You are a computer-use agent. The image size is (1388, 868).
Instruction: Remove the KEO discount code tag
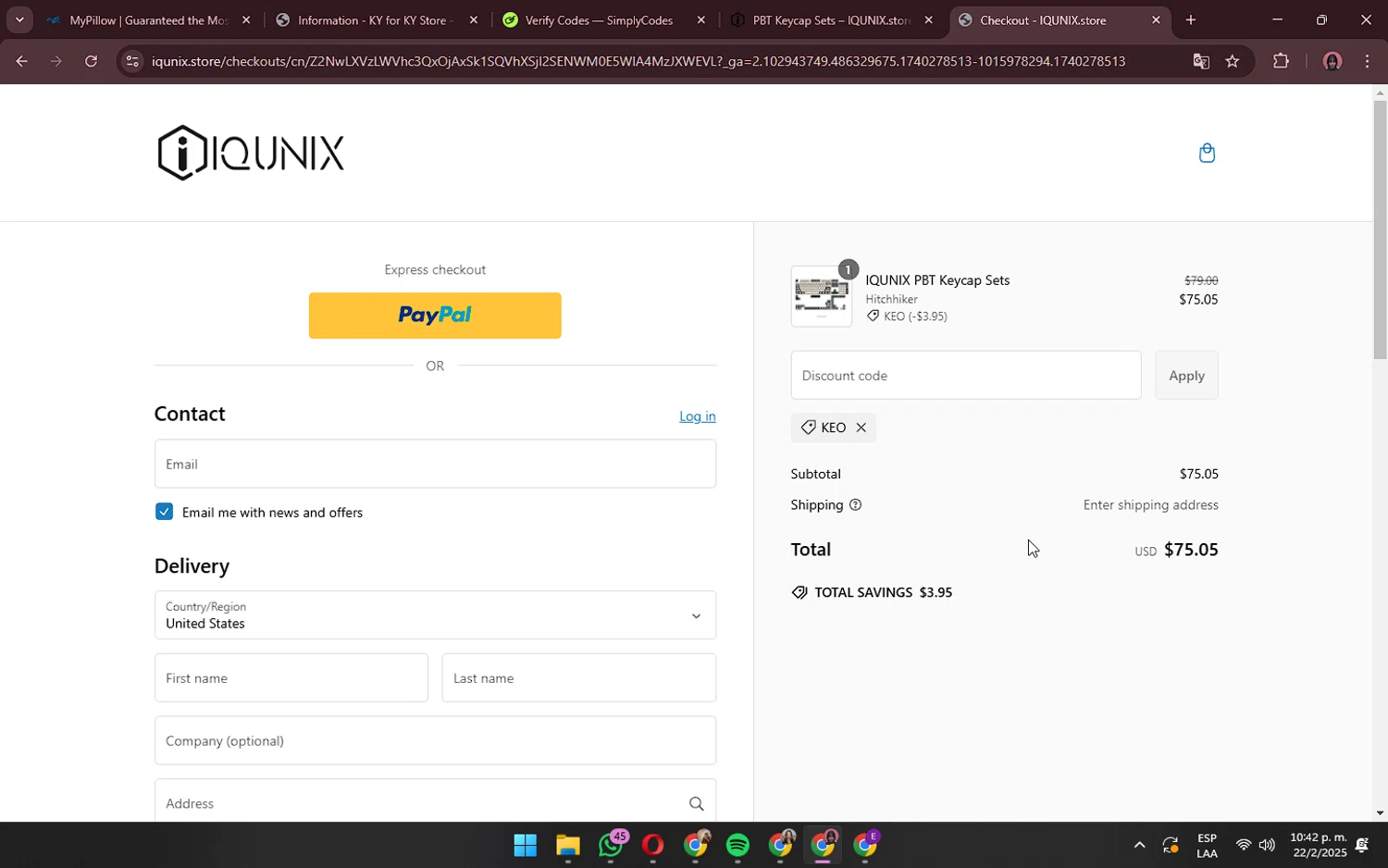tap(861, 428)
